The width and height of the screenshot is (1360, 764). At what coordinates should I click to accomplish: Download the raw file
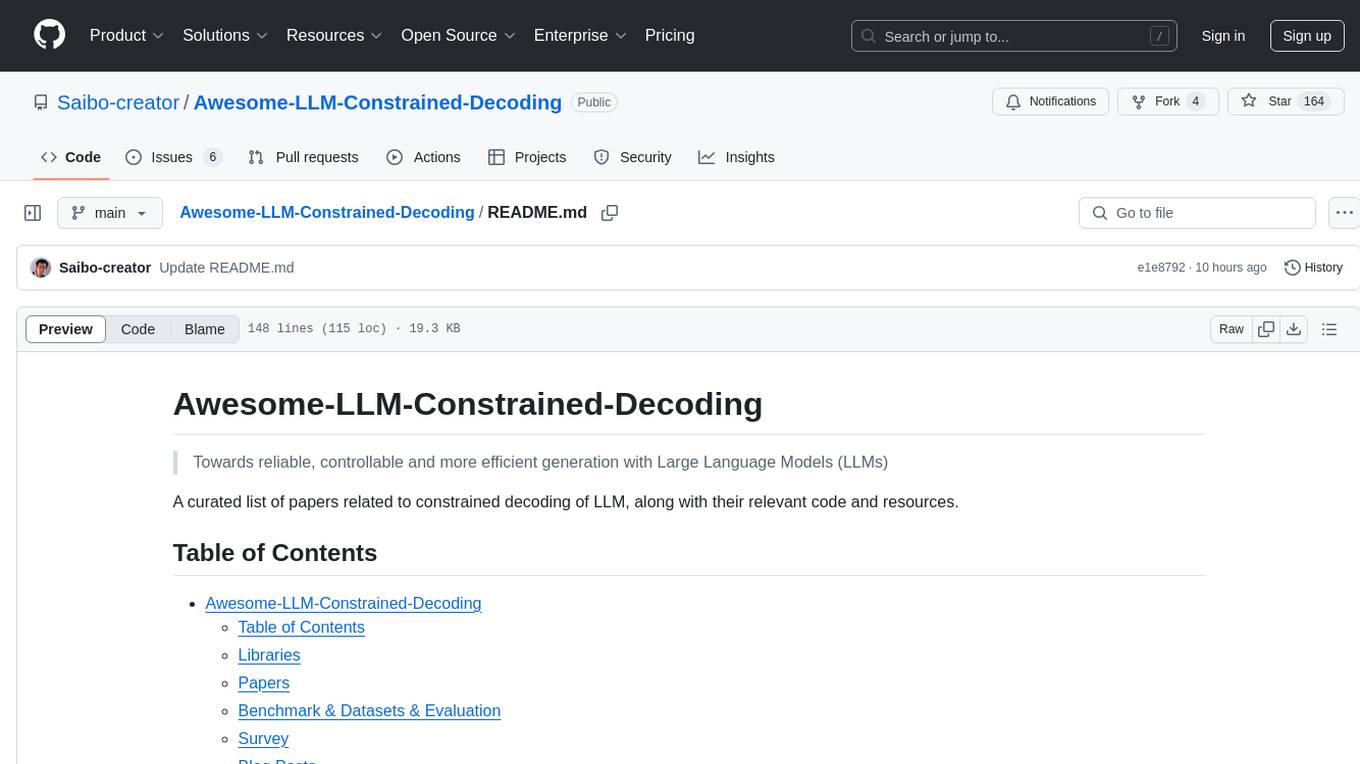click(x=1294, y=329)
